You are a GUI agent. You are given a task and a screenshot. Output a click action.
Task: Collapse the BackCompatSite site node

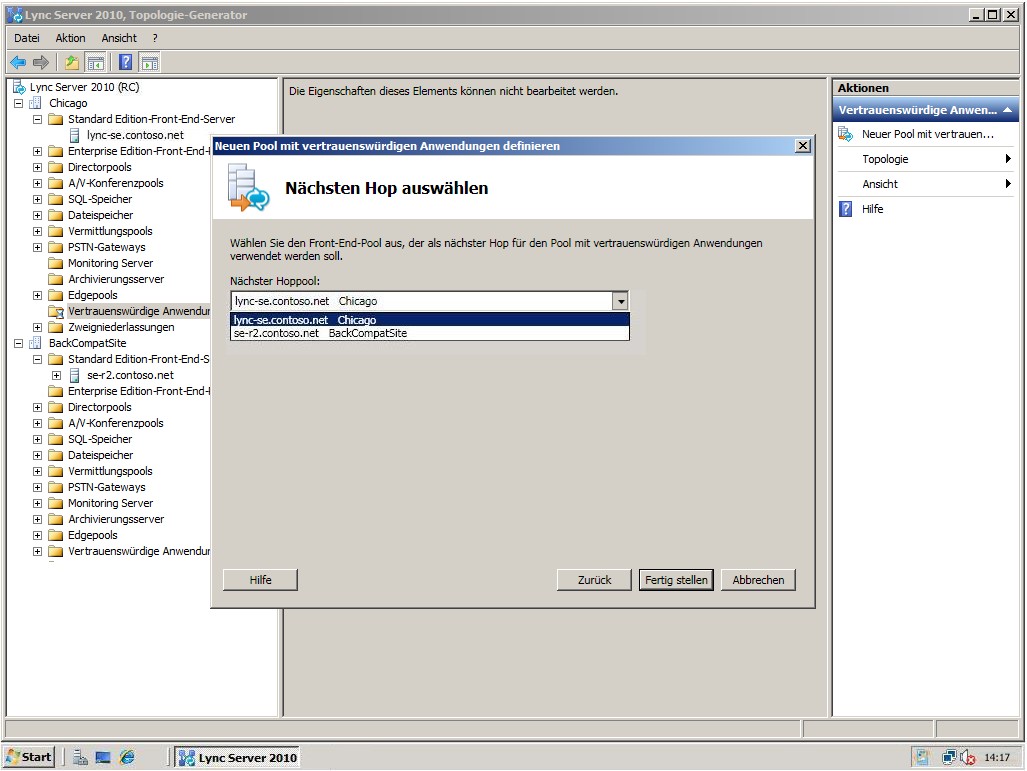point(18,343)
